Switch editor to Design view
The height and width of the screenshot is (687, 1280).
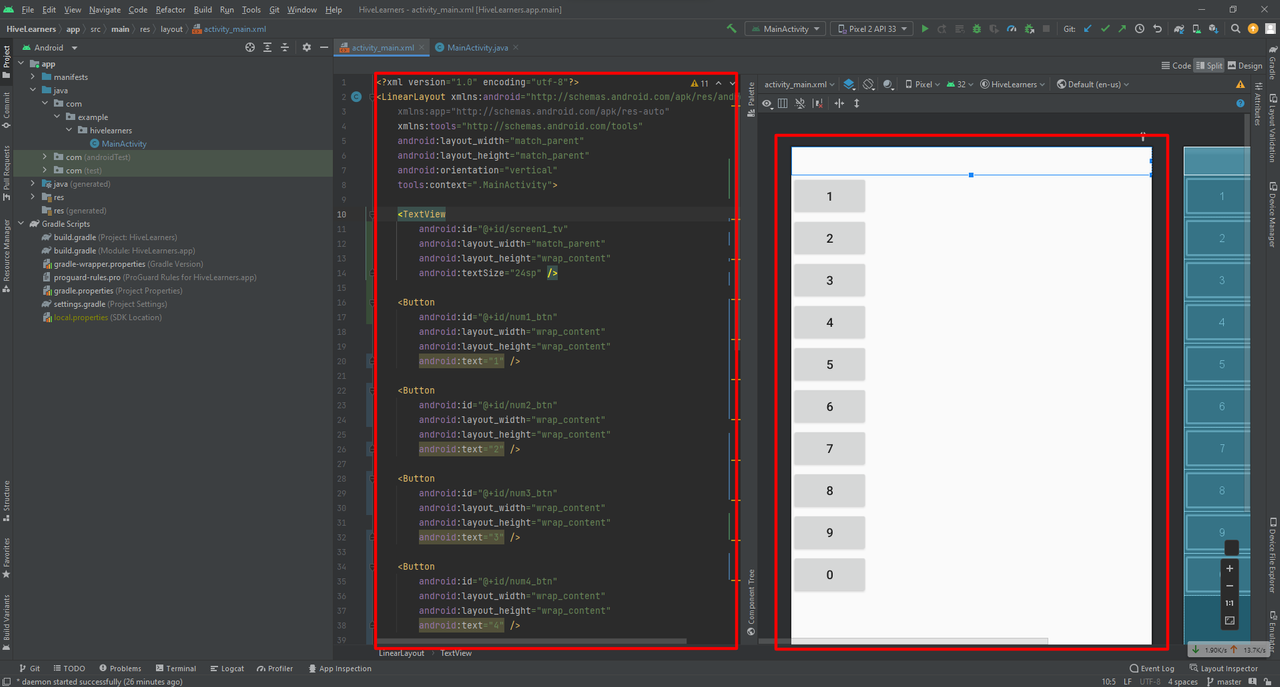click(x=1245, y=65)
